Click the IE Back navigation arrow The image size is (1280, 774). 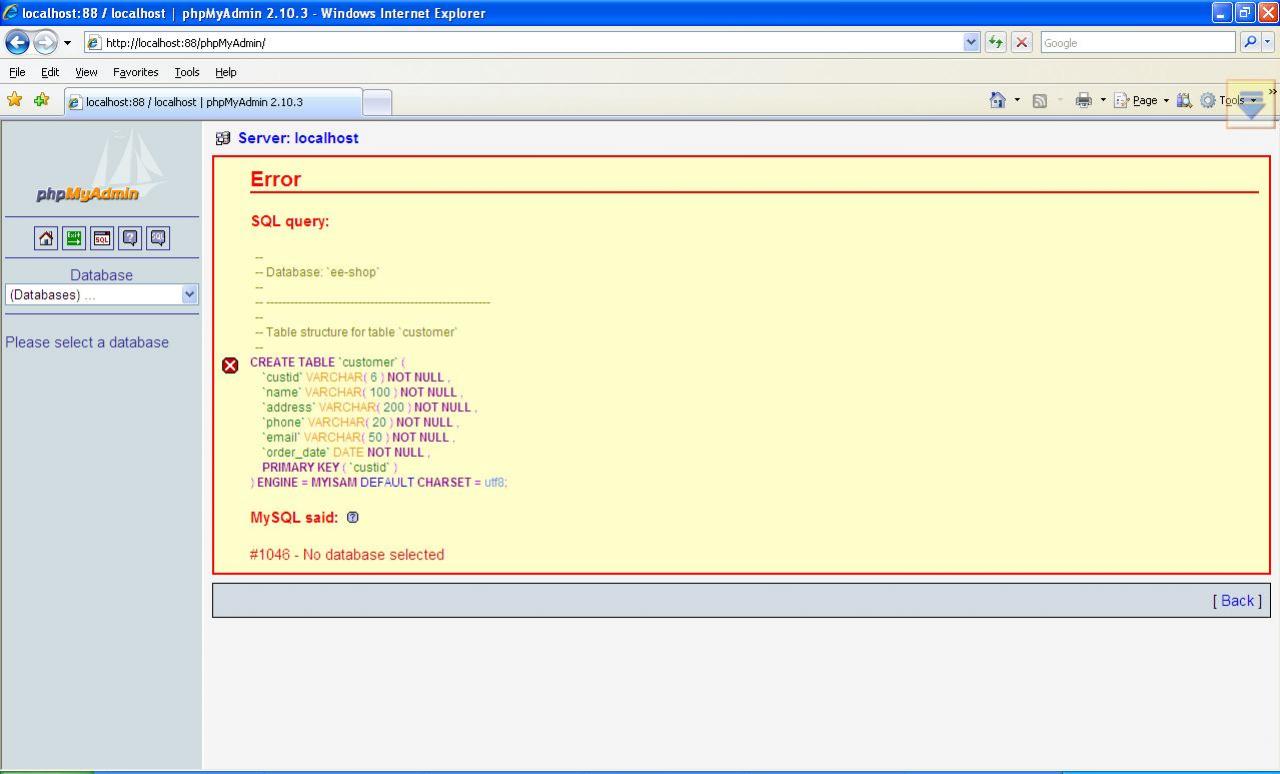pos(17,42)
